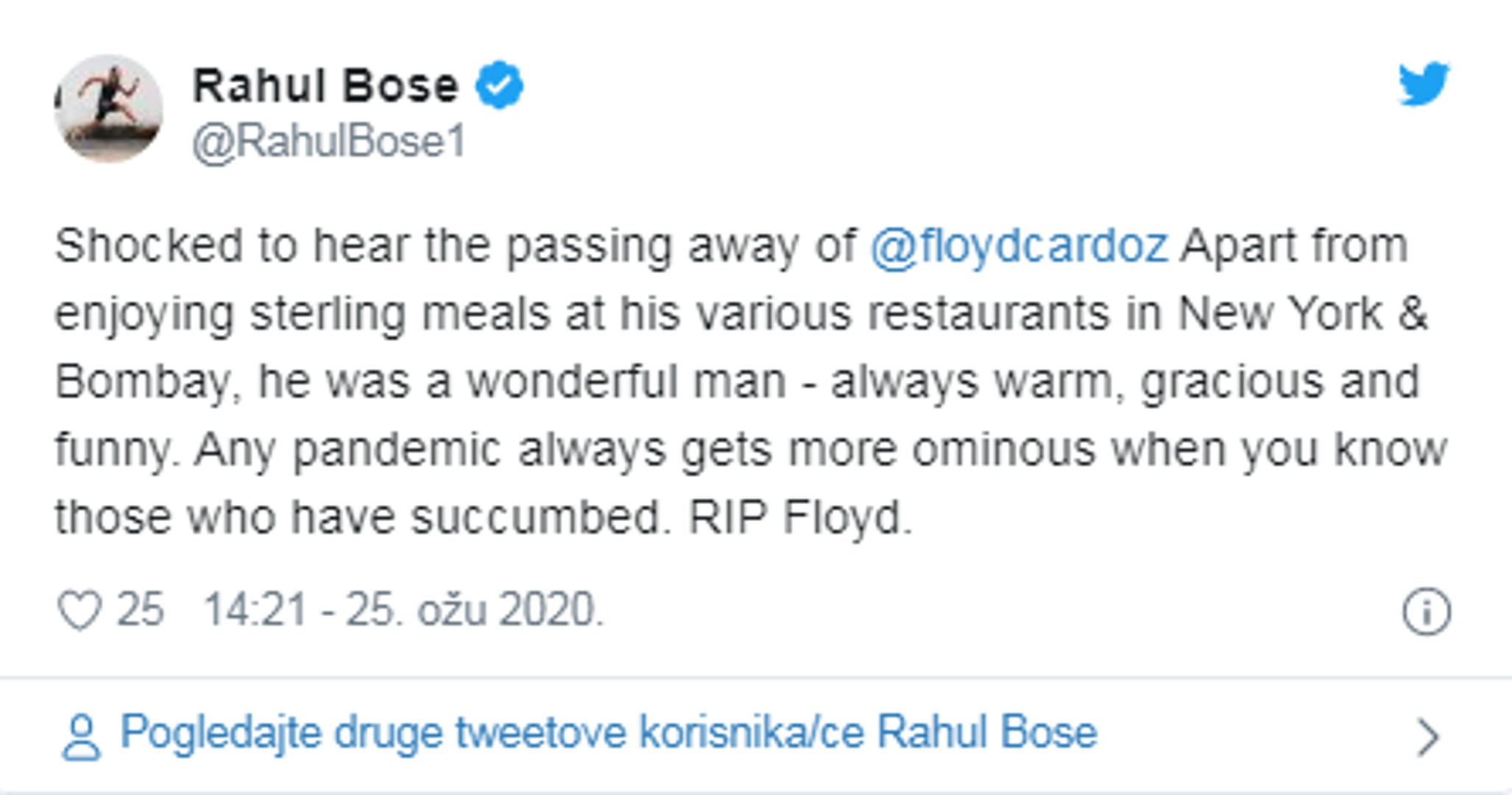Screen dimensions: 1512x795
Task: Expand more tweets via right chevron arrow
Action: click(x=1427, y=737)
